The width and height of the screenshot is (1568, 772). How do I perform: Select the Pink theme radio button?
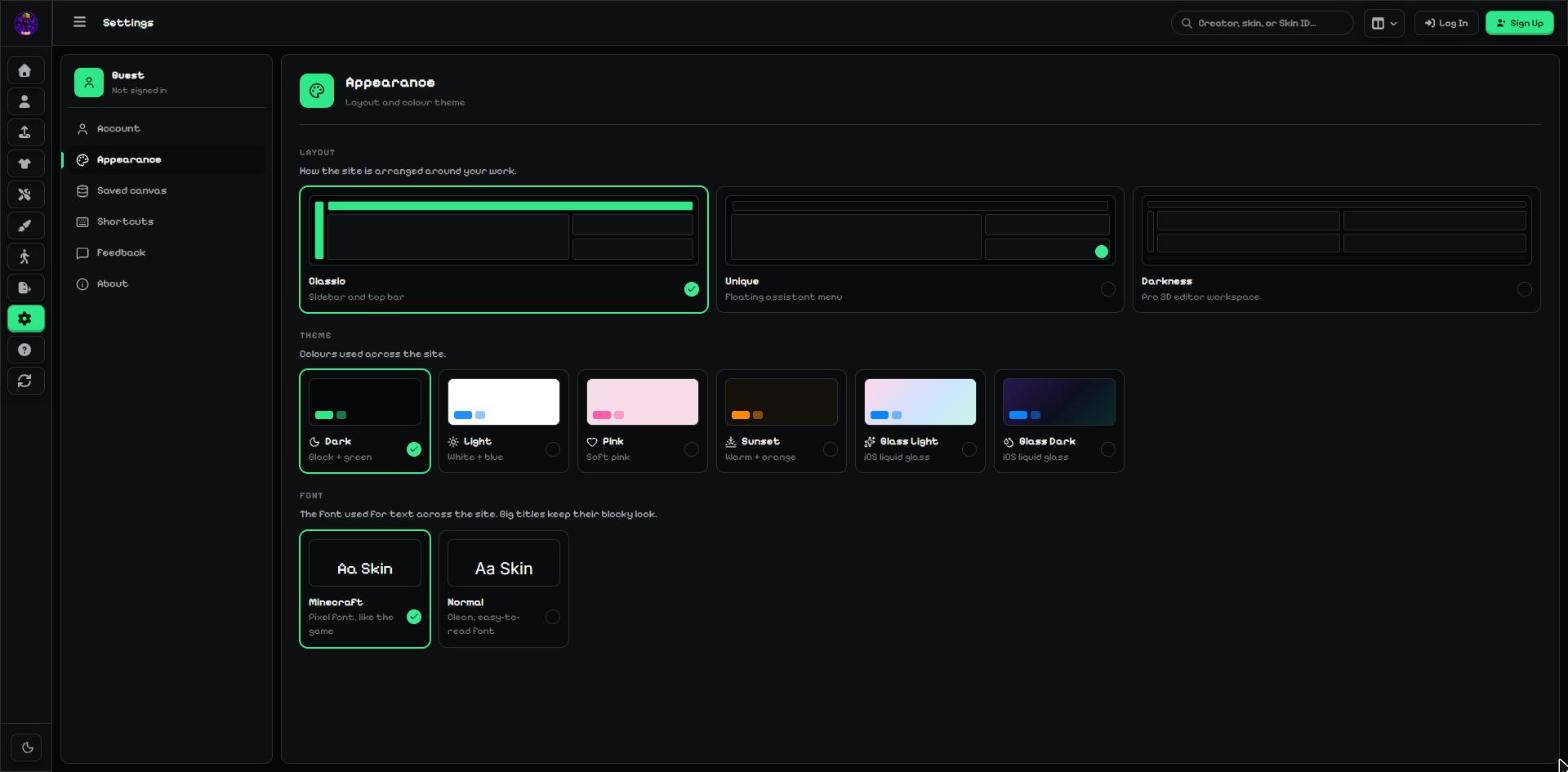pos(691,449)
